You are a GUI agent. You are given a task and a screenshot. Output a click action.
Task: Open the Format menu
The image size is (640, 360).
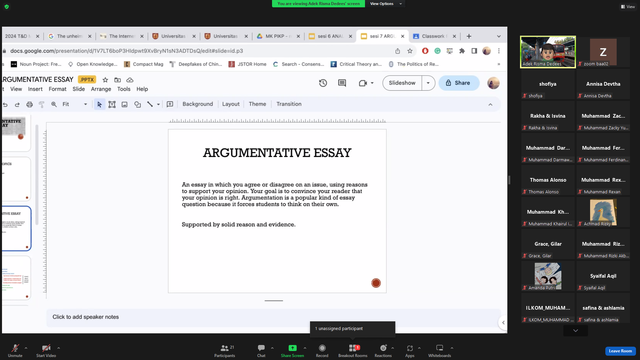point(57,89)
